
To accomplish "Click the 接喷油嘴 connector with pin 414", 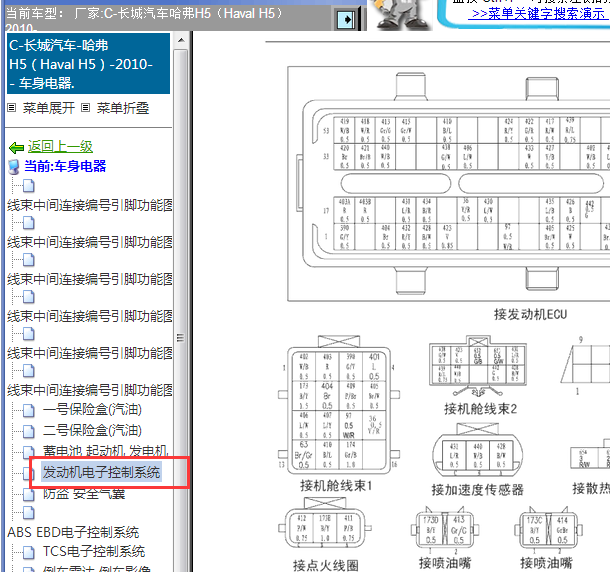I will (x=549, y=529).
